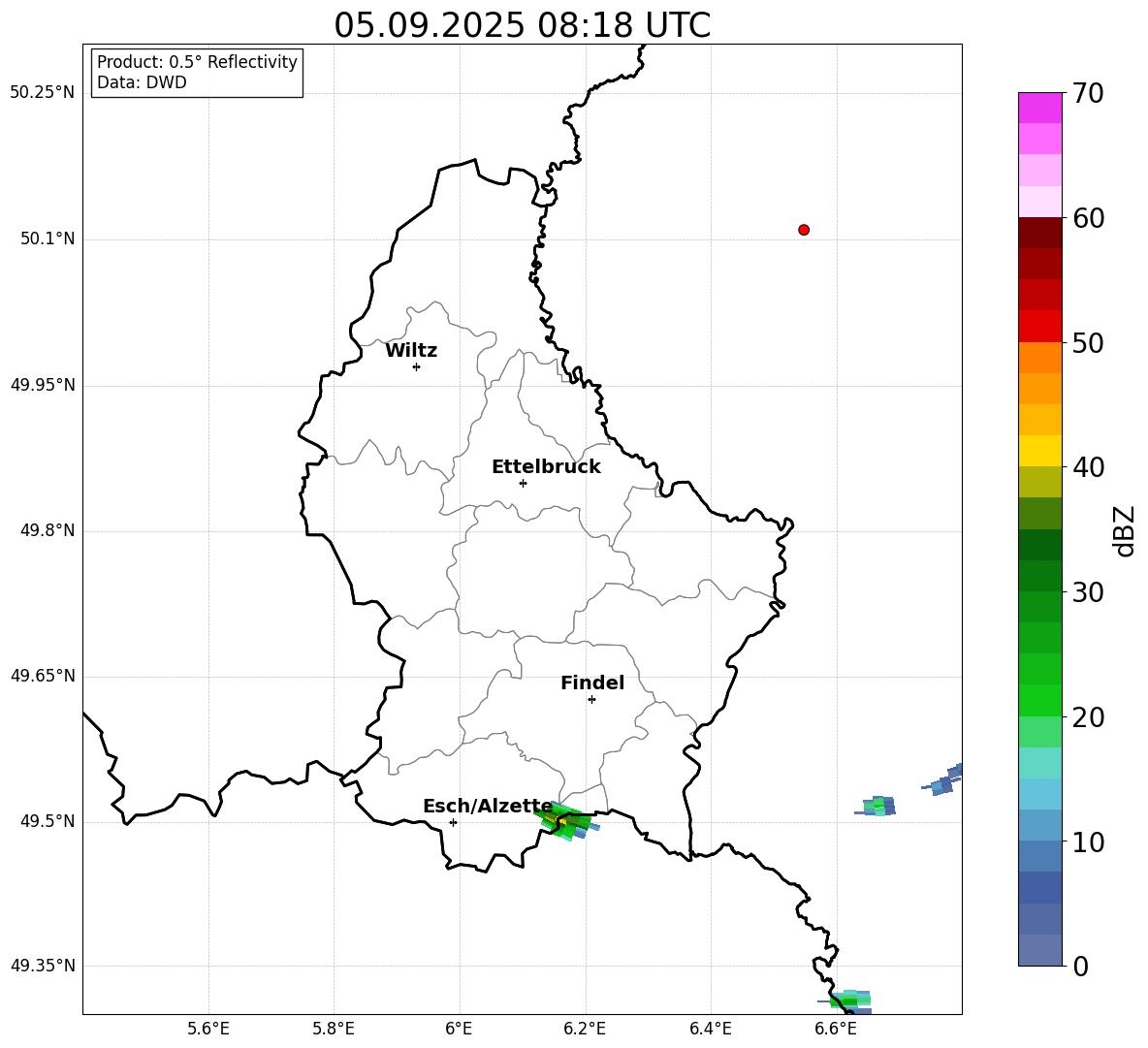
Task: Click the red dot marker on the map
Action: [x=804, y=230]
